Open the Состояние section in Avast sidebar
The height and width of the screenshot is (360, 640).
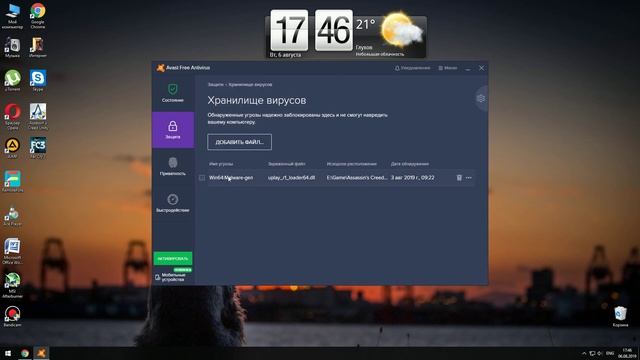tap(173, 93)
